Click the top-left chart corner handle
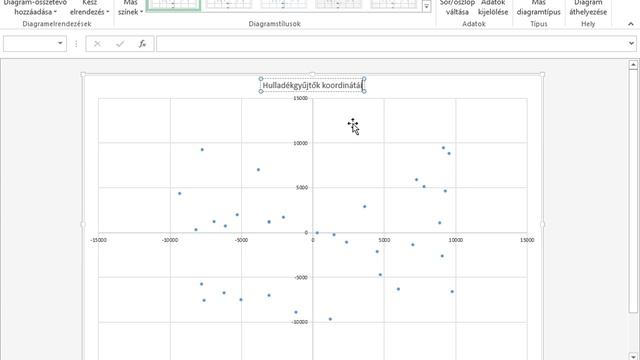Image resolution: width=640 pixels, height=360 pixels. [83, 75]
